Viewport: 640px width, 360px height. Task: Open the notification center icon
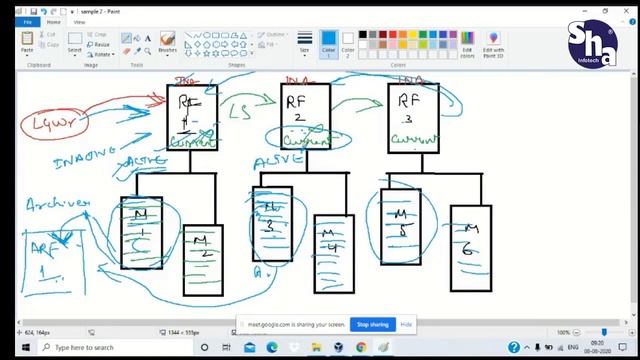[x=622, y=347]
